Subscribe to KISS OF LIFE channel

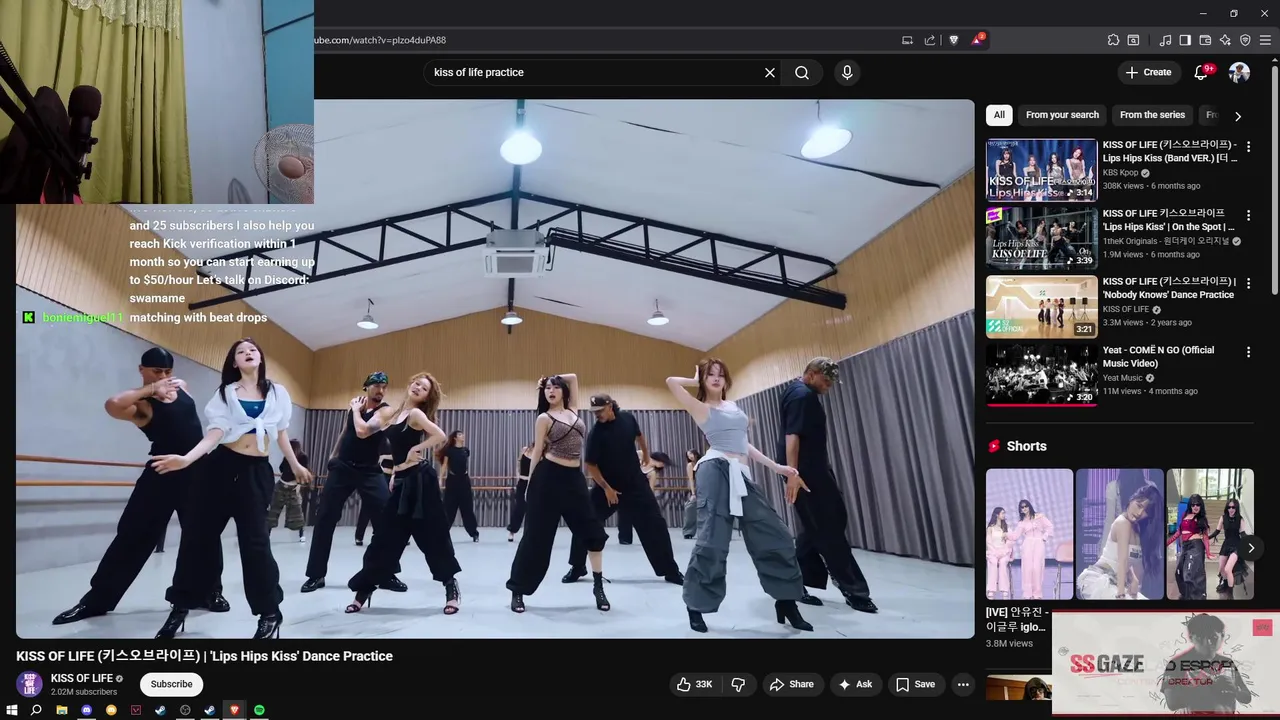tap(171, 684)
